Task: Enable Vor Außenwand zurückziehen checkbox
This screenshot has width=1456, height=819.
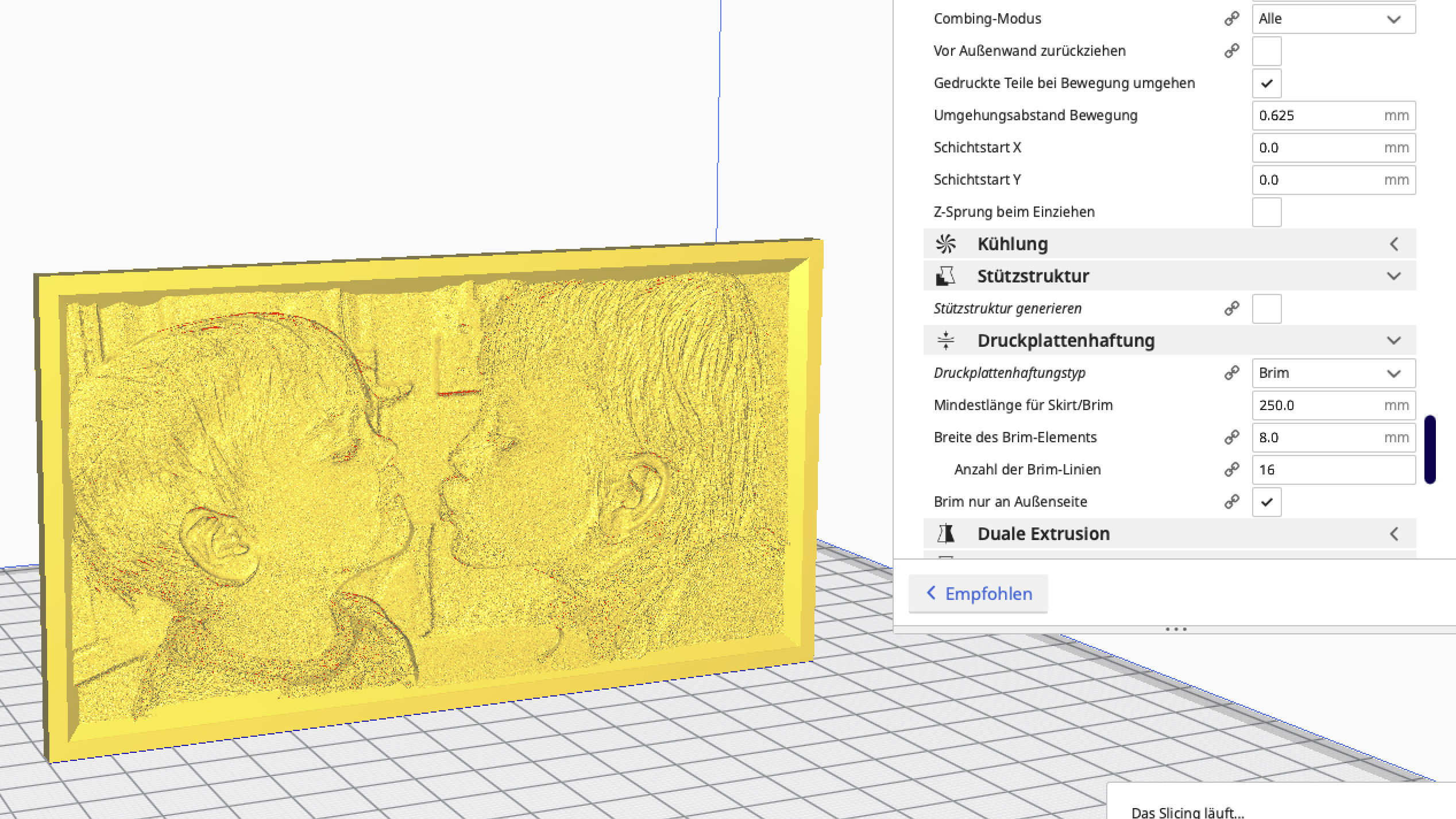Action: (x=1266, y=51)
